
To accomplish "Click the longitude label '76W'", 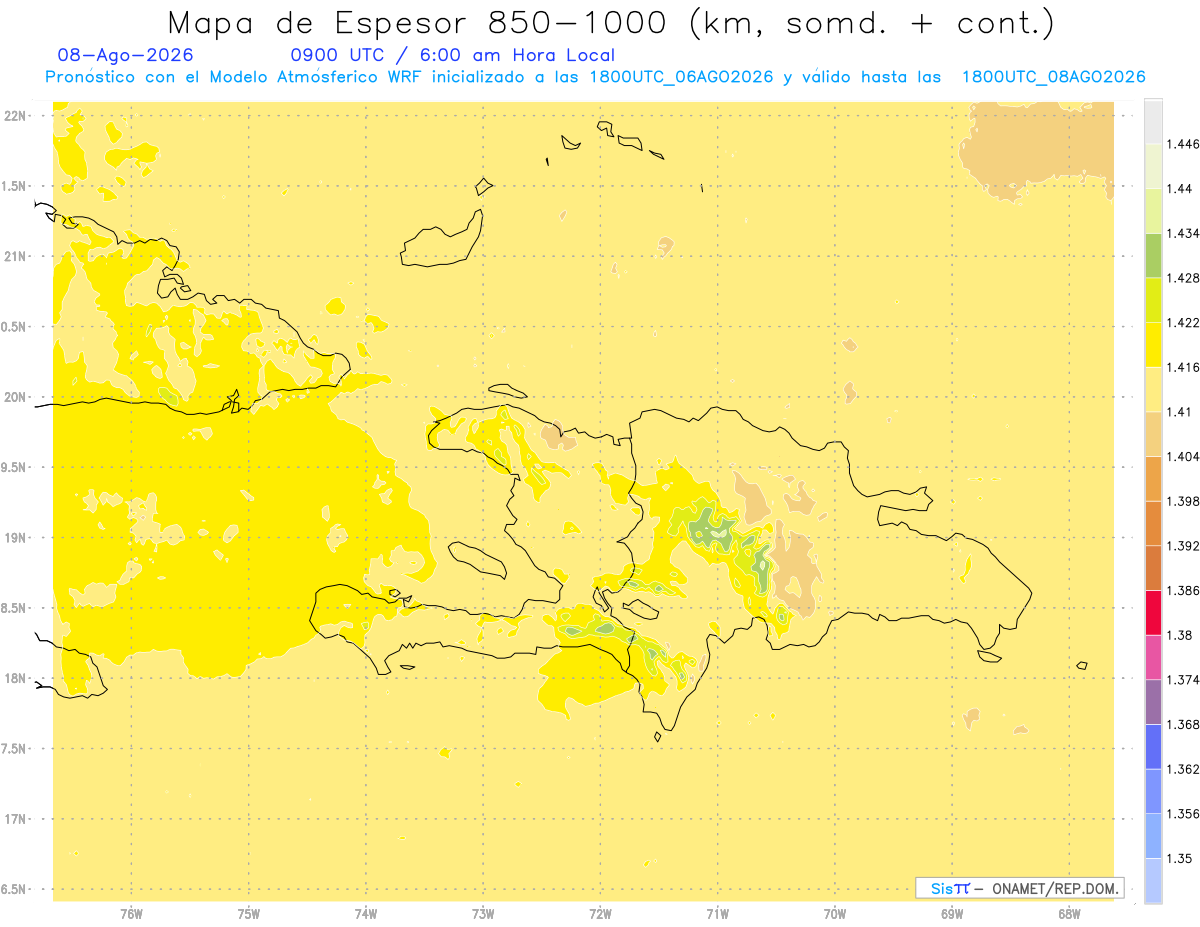I will click(131, 913).
